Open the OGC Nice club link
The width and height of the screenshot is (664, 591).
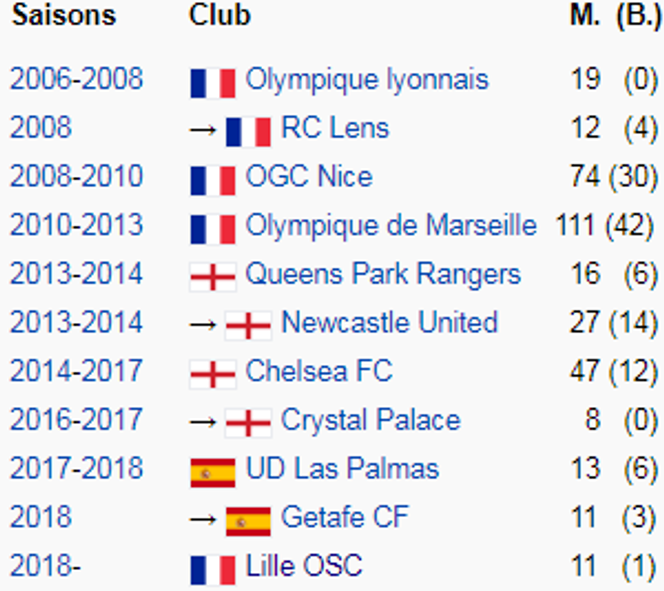click(309, 176)
